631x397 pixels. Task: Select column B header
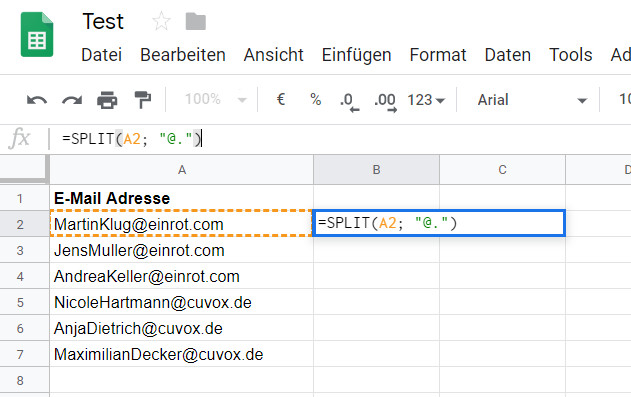click(376, 170)
